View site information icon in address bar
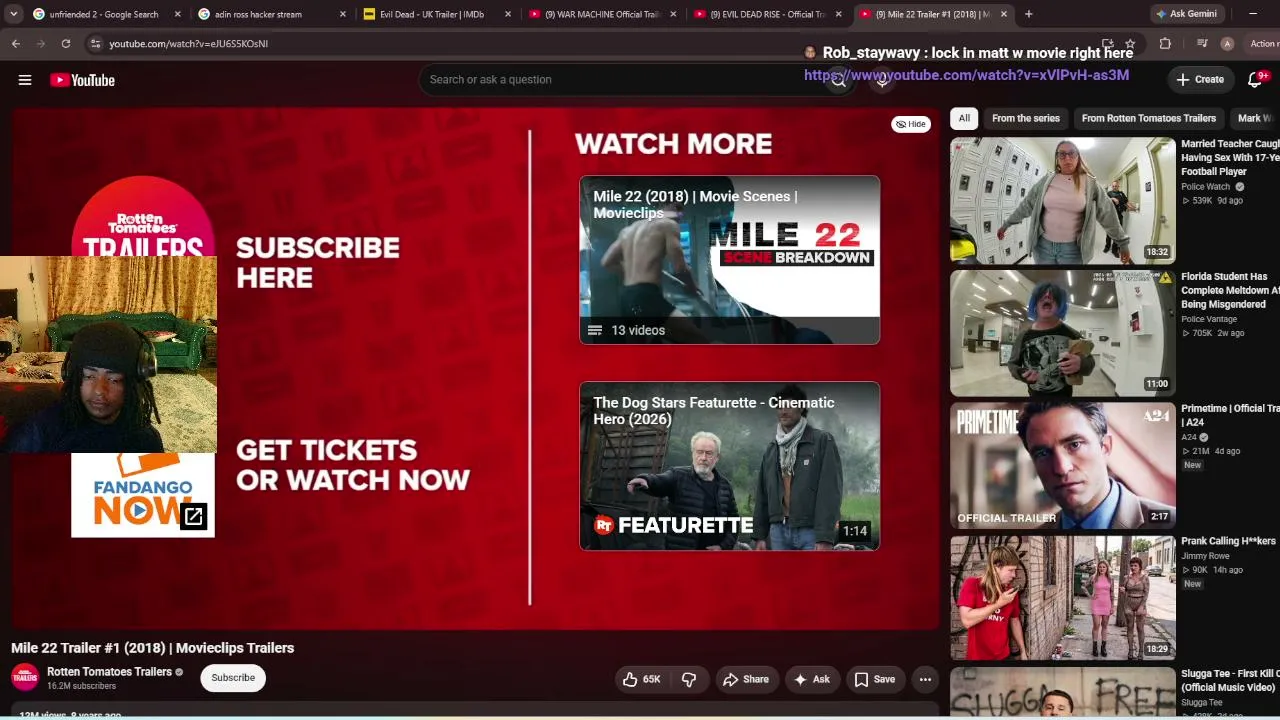This screenshot has height=720, width=1280. 95,44
